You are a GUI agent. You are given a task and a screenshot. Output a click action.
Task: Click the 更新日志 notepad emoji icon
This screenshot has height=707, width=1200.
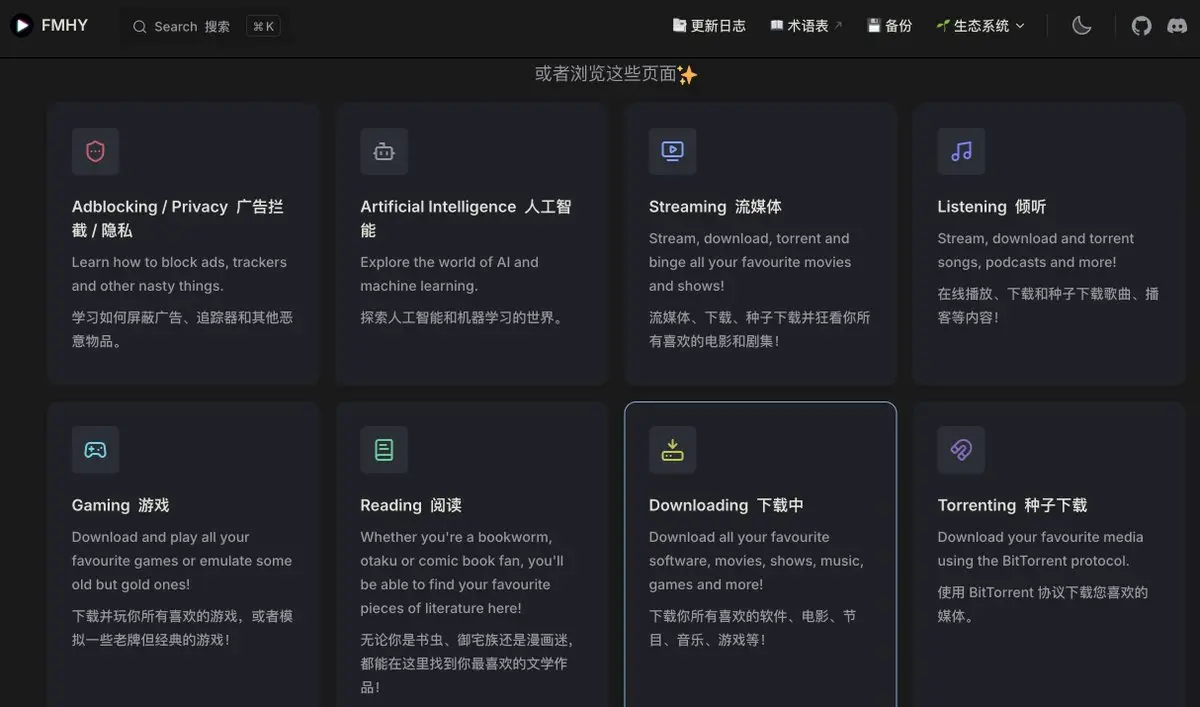[x=680, y=26]
